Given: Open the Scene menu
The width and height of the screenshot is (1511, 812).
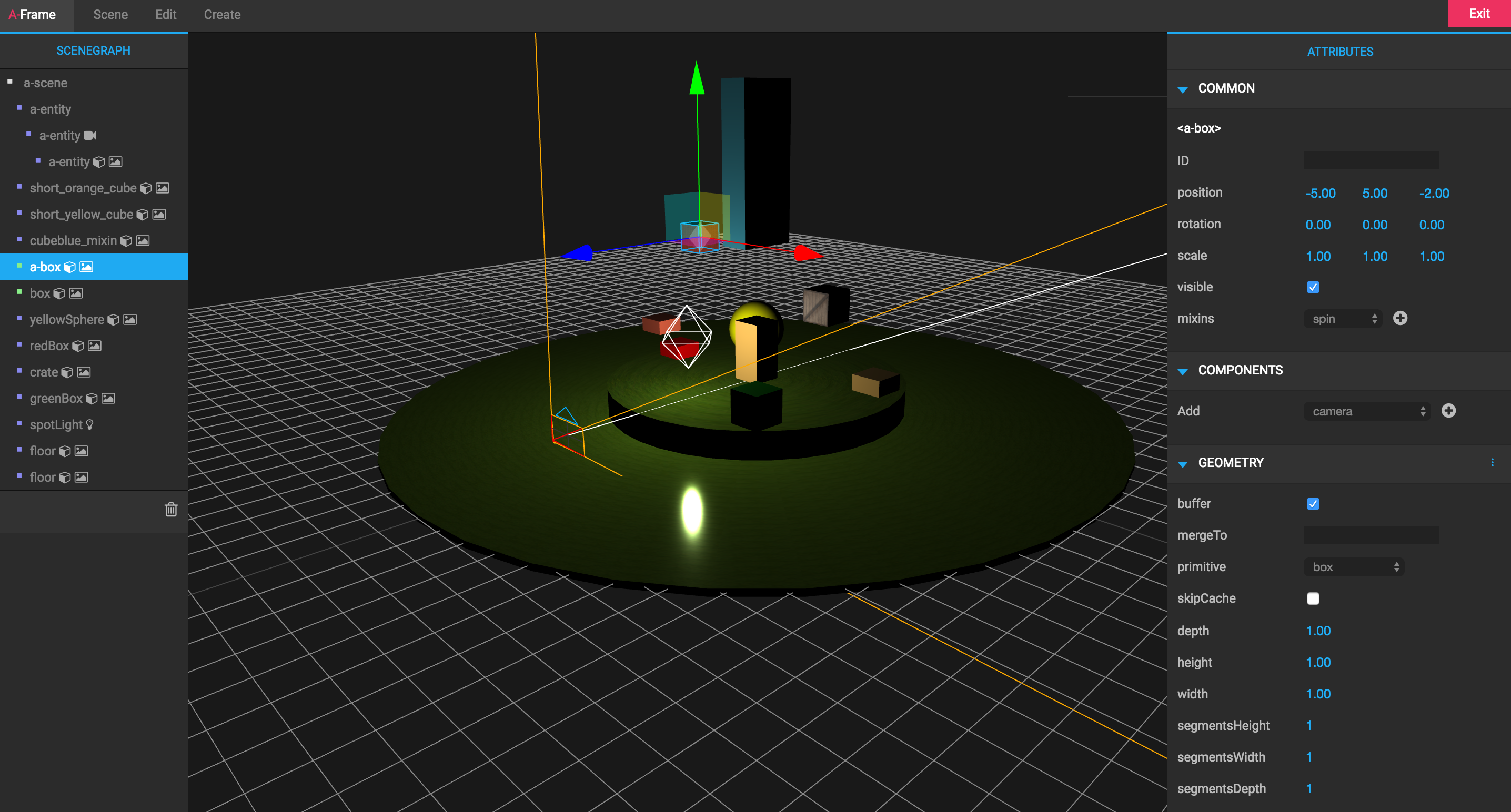Looking at the screenshot, I should [109, 15].
